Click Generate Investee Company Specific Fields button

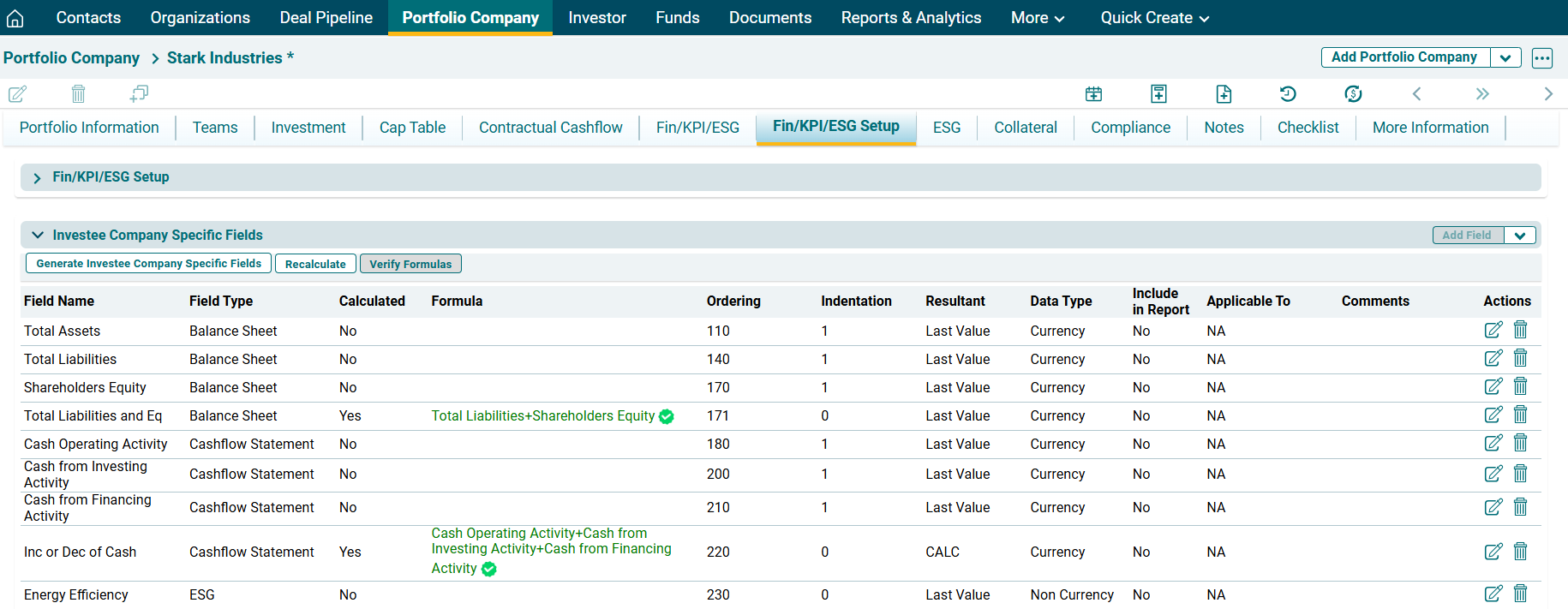148,264
